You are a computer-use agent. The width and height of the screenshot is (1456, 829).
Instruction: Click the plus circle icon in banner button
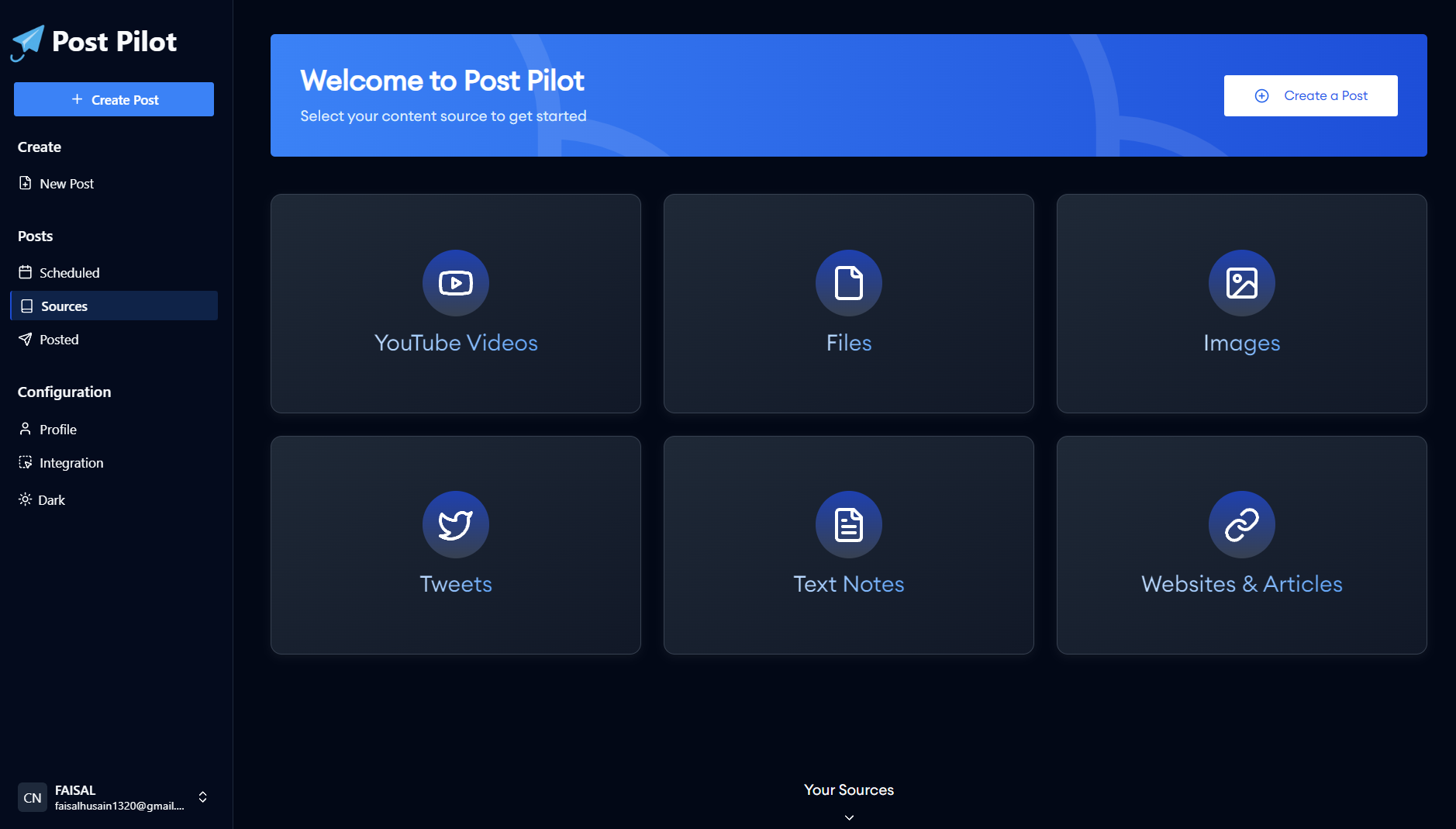point(1262,95)
